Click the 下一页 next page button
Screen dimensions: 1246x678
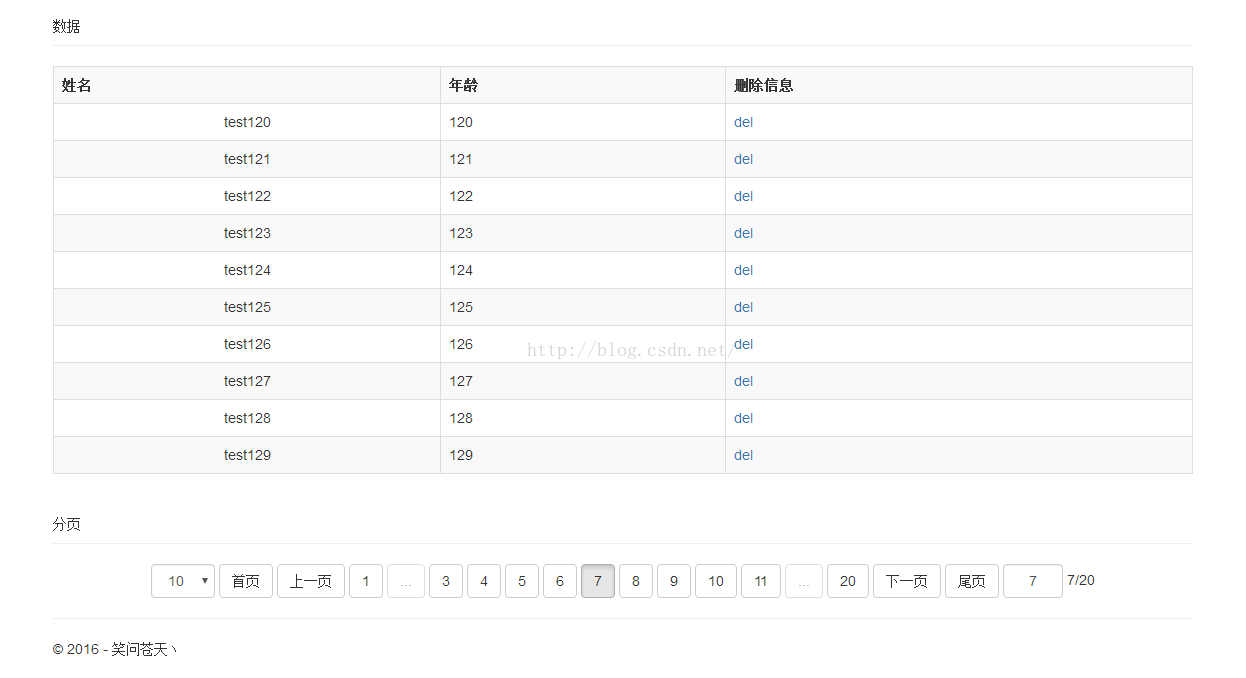click(x=907, y=581)
